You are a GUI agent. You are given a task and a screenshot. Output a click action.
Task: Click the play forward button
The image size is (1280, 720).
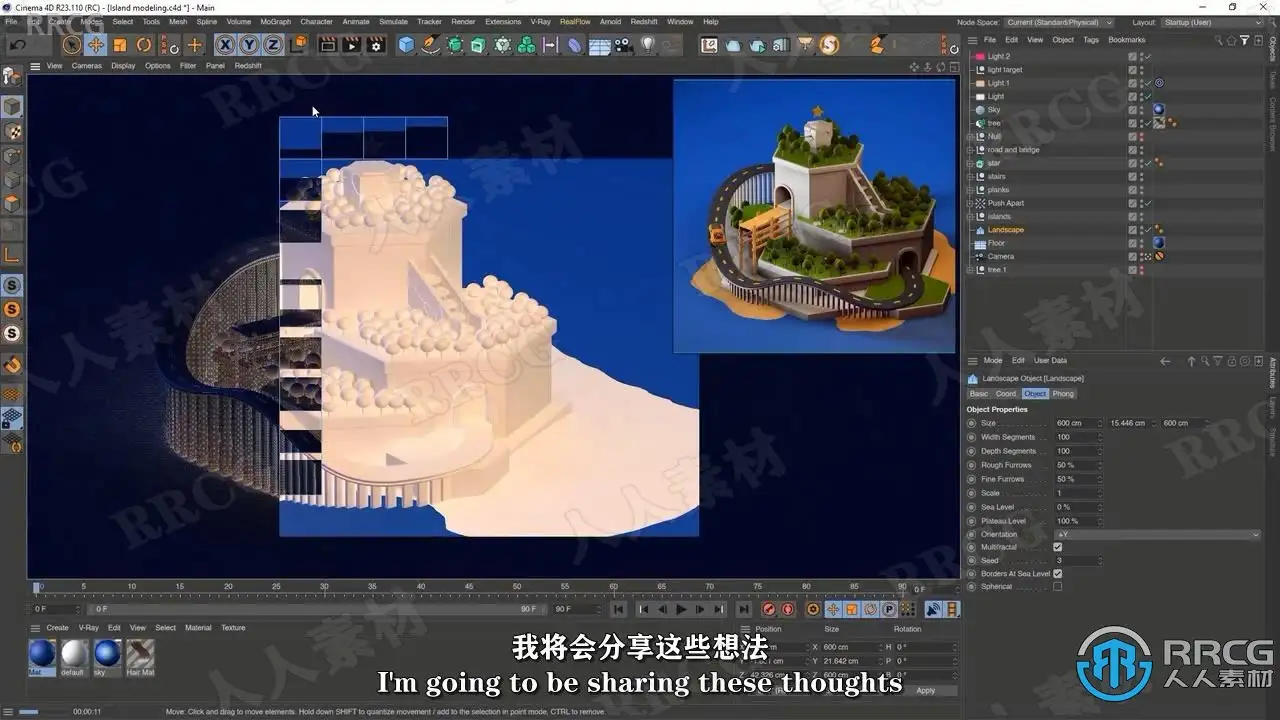682,609
